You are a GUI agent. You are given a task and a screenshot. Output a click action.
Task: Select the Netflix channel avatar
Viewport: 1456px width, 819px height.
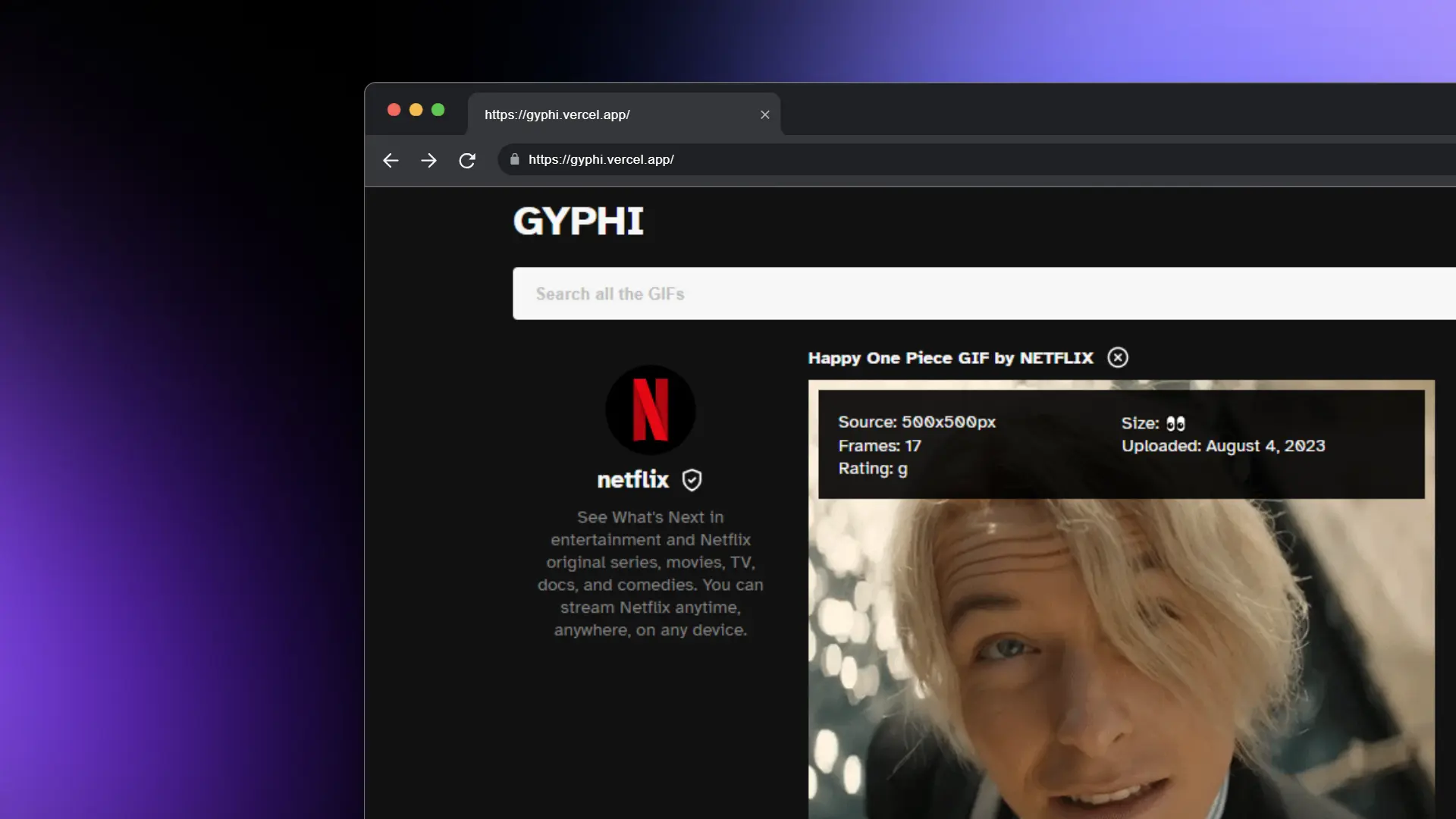click(651, 409)
